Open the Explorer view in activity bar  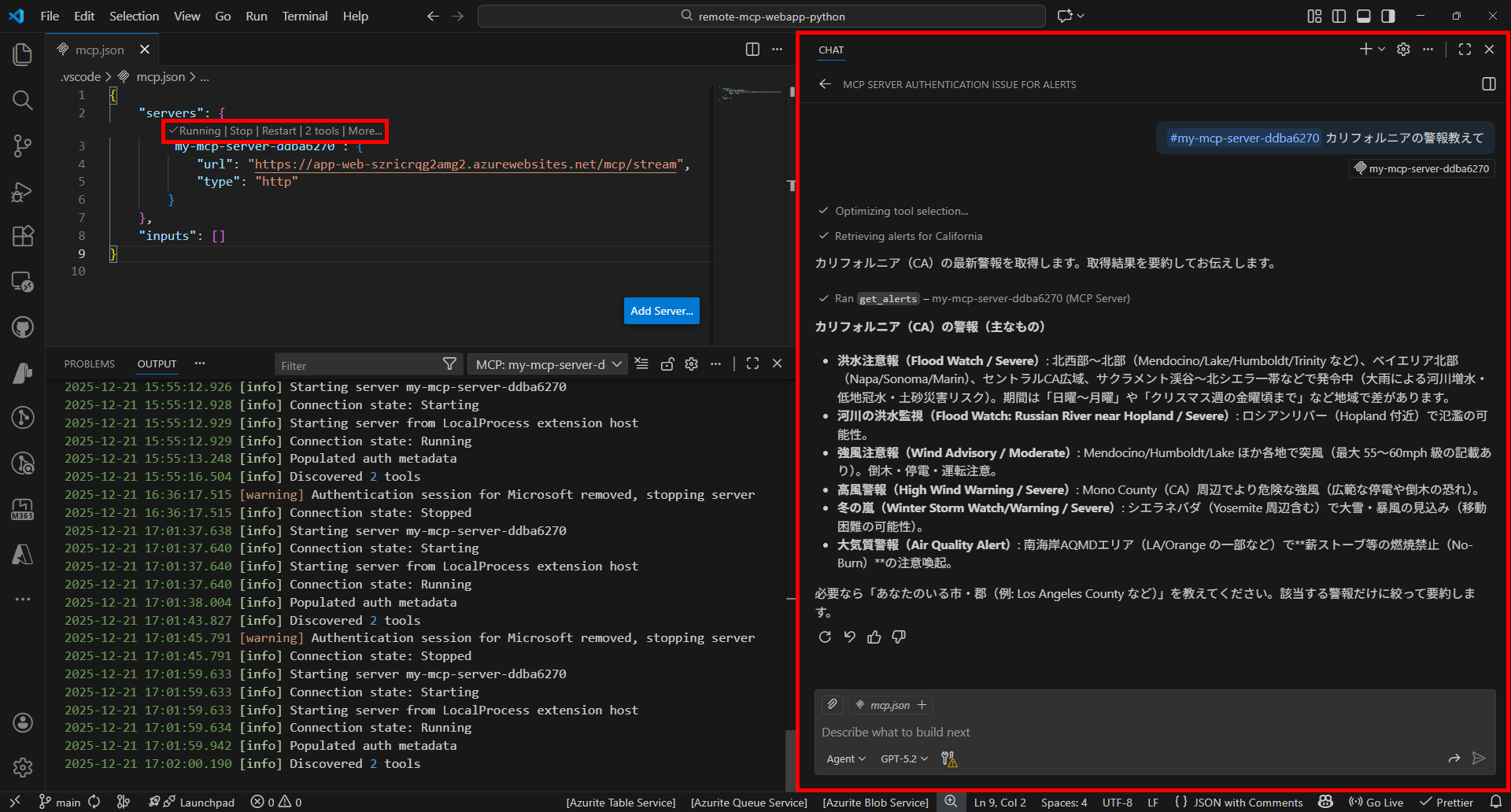[23, 54]
